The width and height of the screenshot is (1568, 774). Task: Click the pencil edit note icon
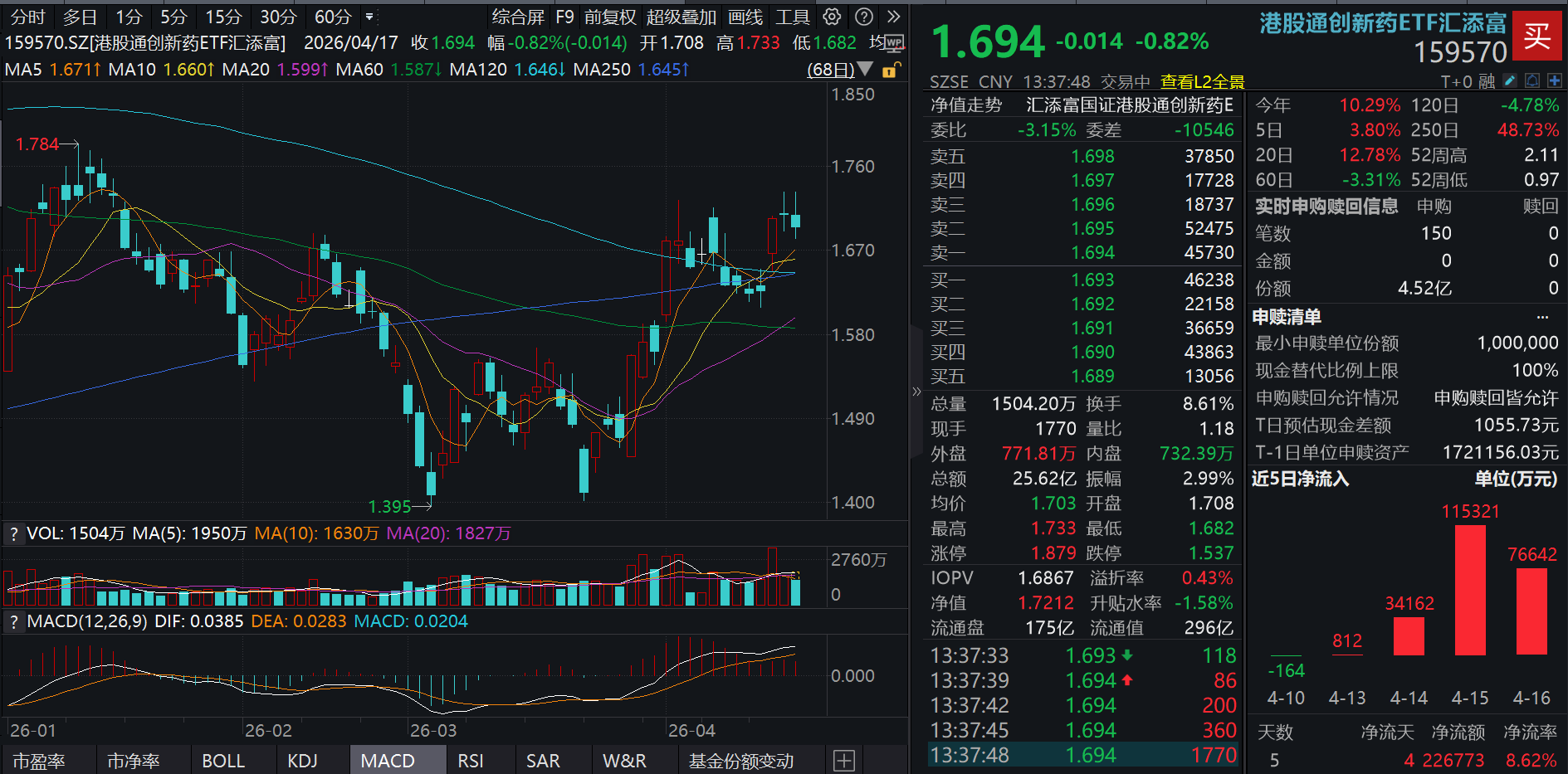(1510, 80)
